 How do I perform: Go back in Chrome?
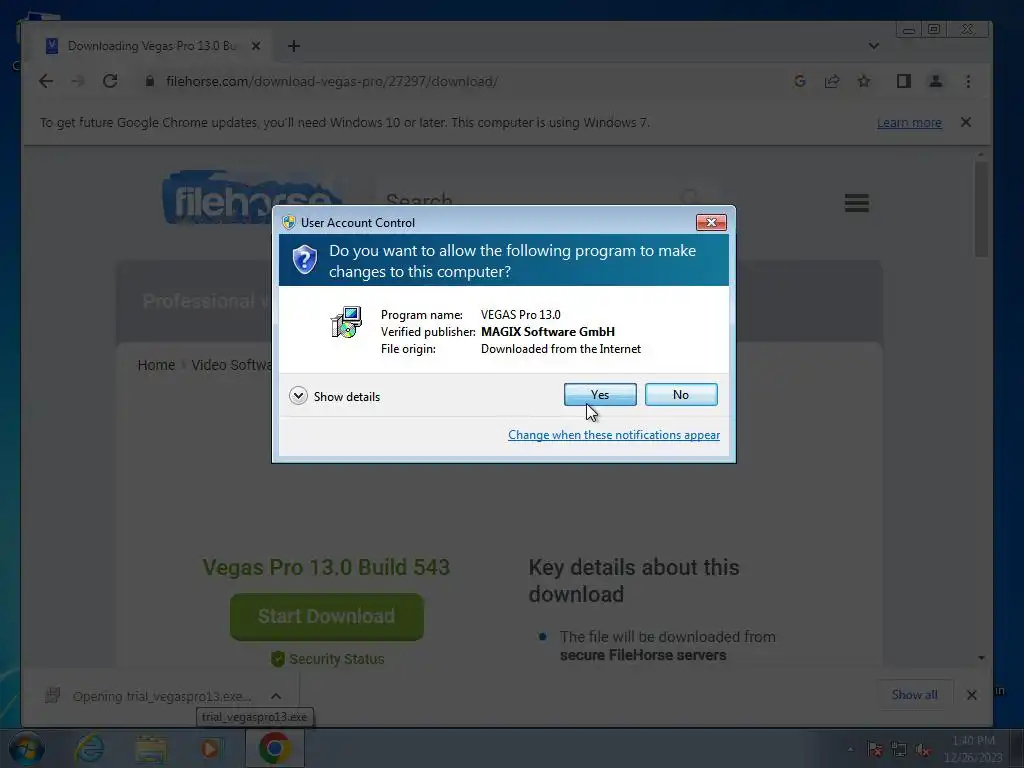46,81
